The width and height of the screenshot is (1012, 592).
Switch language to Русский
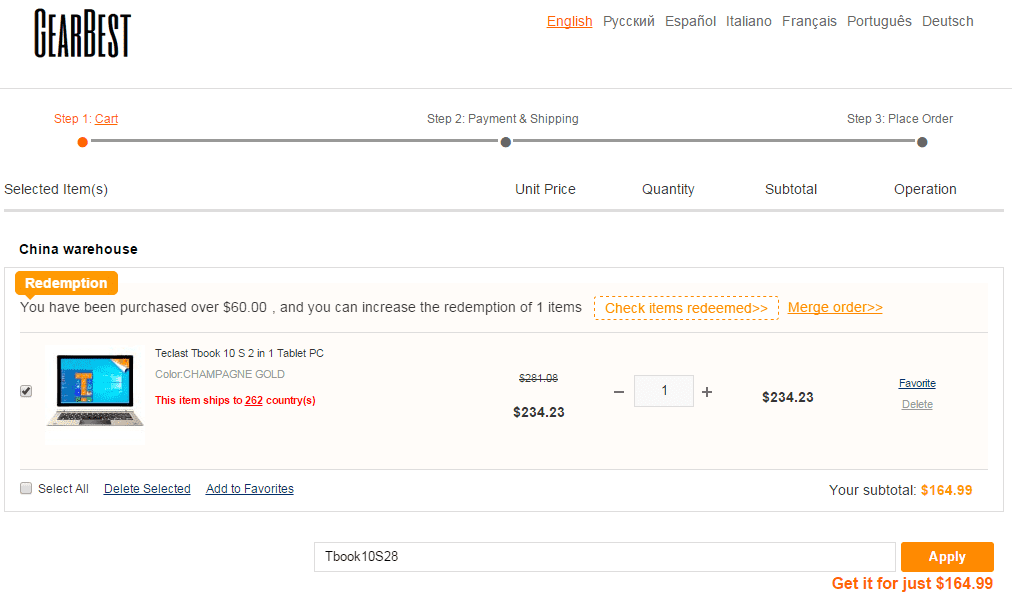click(628, 21)
